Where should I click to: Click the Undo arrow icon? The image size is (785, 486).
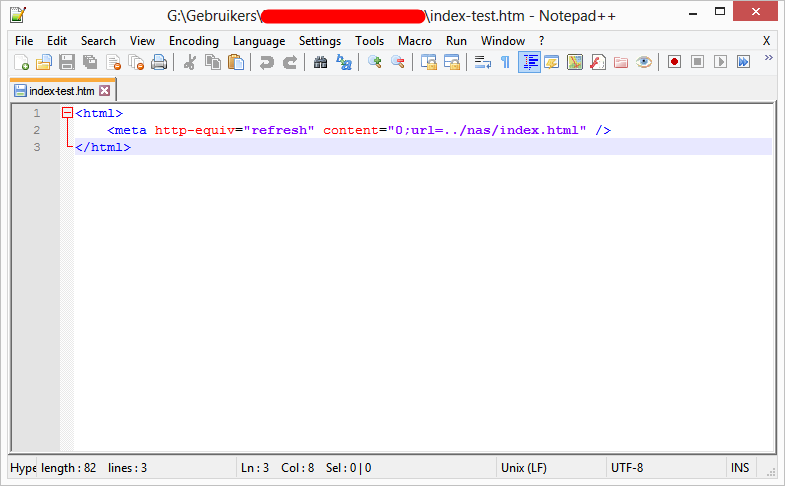266,62
